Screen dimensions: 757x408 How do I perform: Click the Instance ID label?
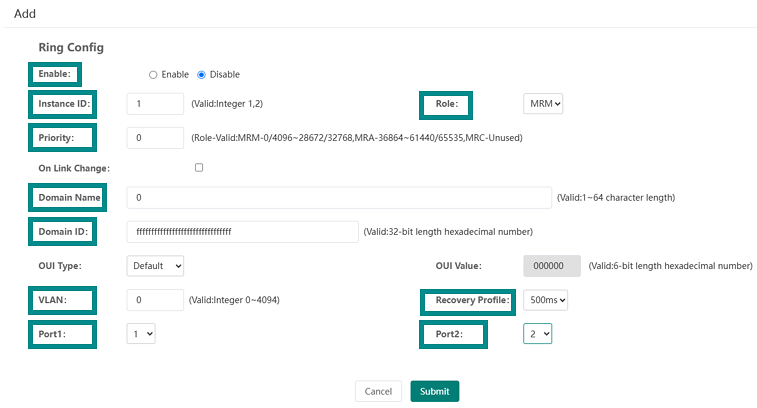64,104
